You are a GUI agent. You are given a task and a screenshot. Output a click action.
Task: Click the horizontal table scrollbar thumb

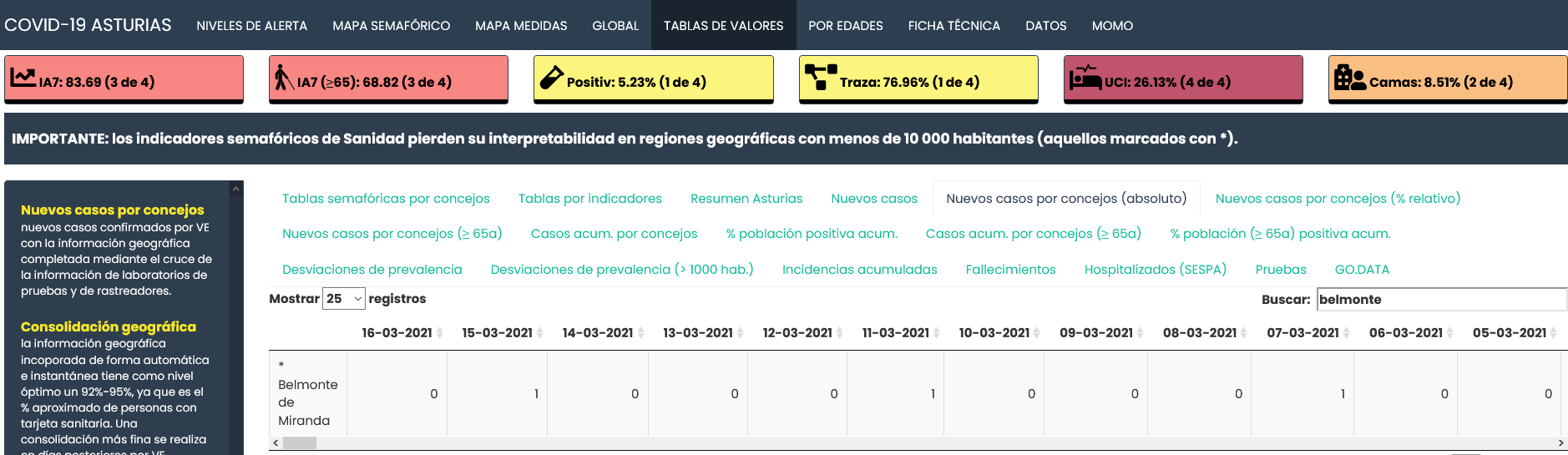pyautogui.click(x=299, y=443)
